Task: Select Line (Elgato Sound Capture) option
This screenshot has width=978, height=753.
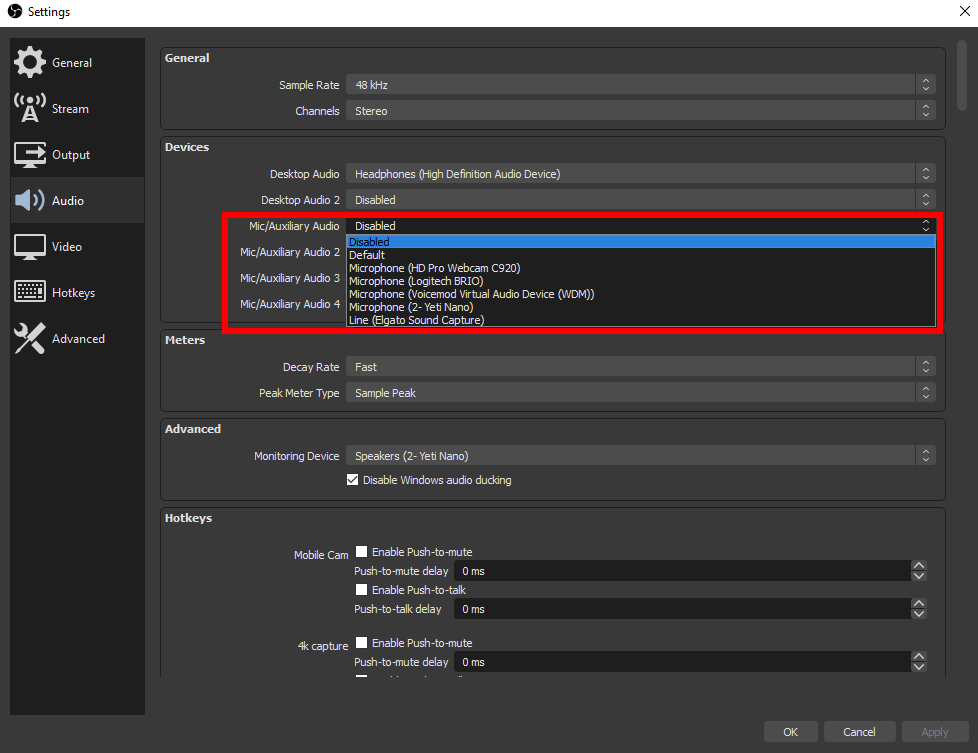Action: [x=416, y=320]
